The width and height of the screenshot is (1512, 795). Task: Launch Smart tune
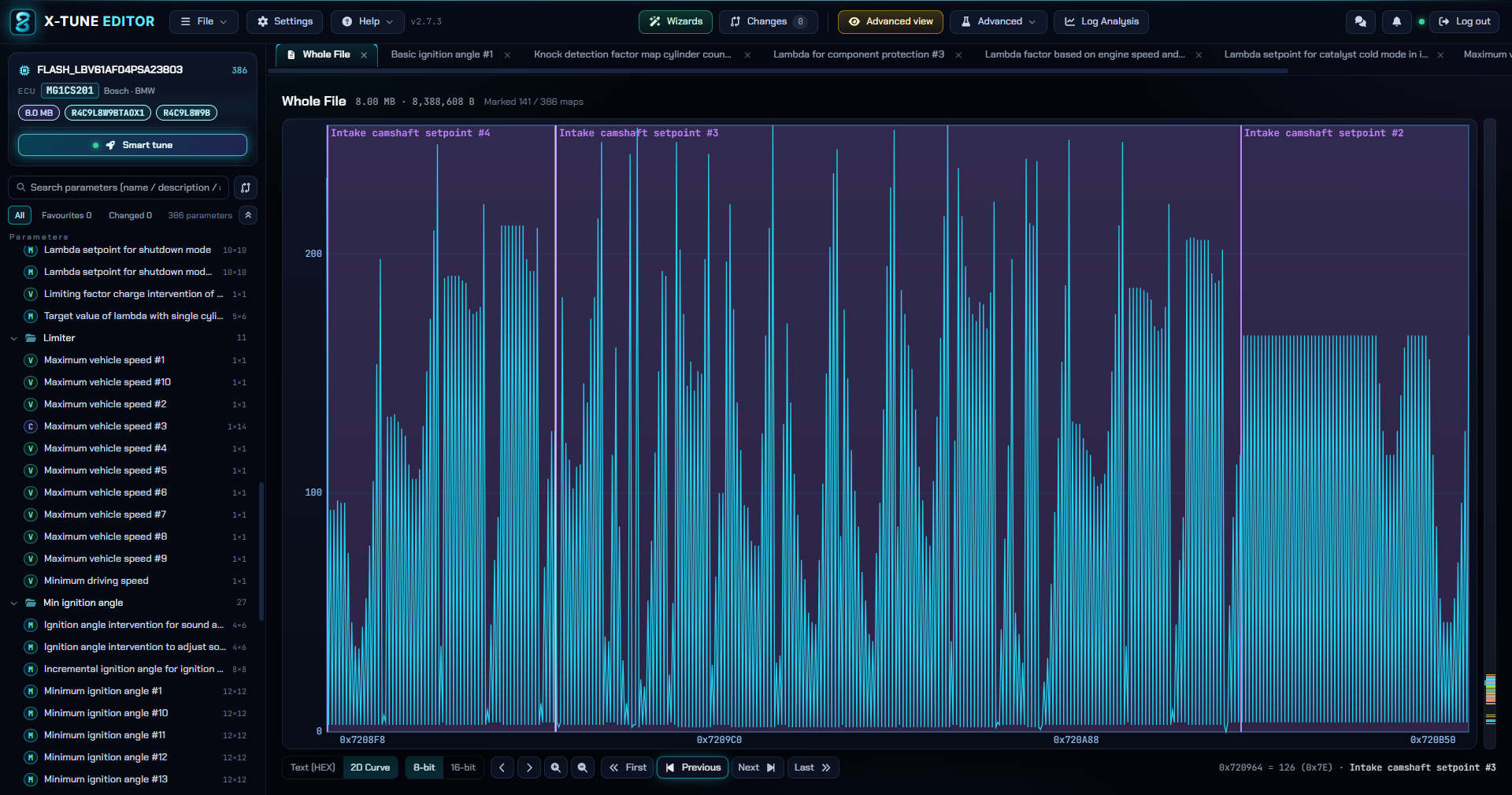pos(132,145)
